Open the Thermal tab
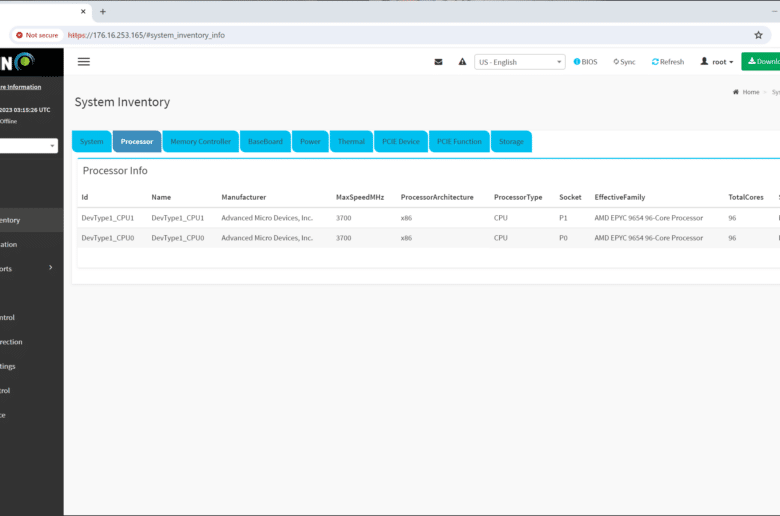Viewport: 780px width, 516px height. tap(351, 141)
